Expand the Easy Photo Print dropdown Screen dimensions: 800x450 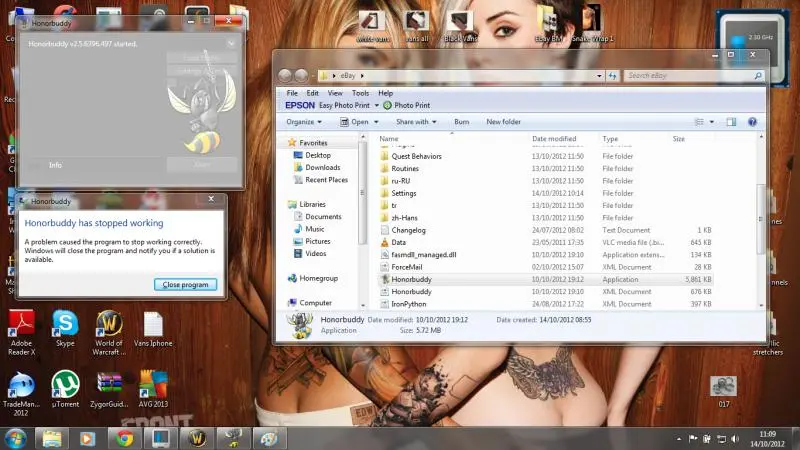(x=377, y=106)
